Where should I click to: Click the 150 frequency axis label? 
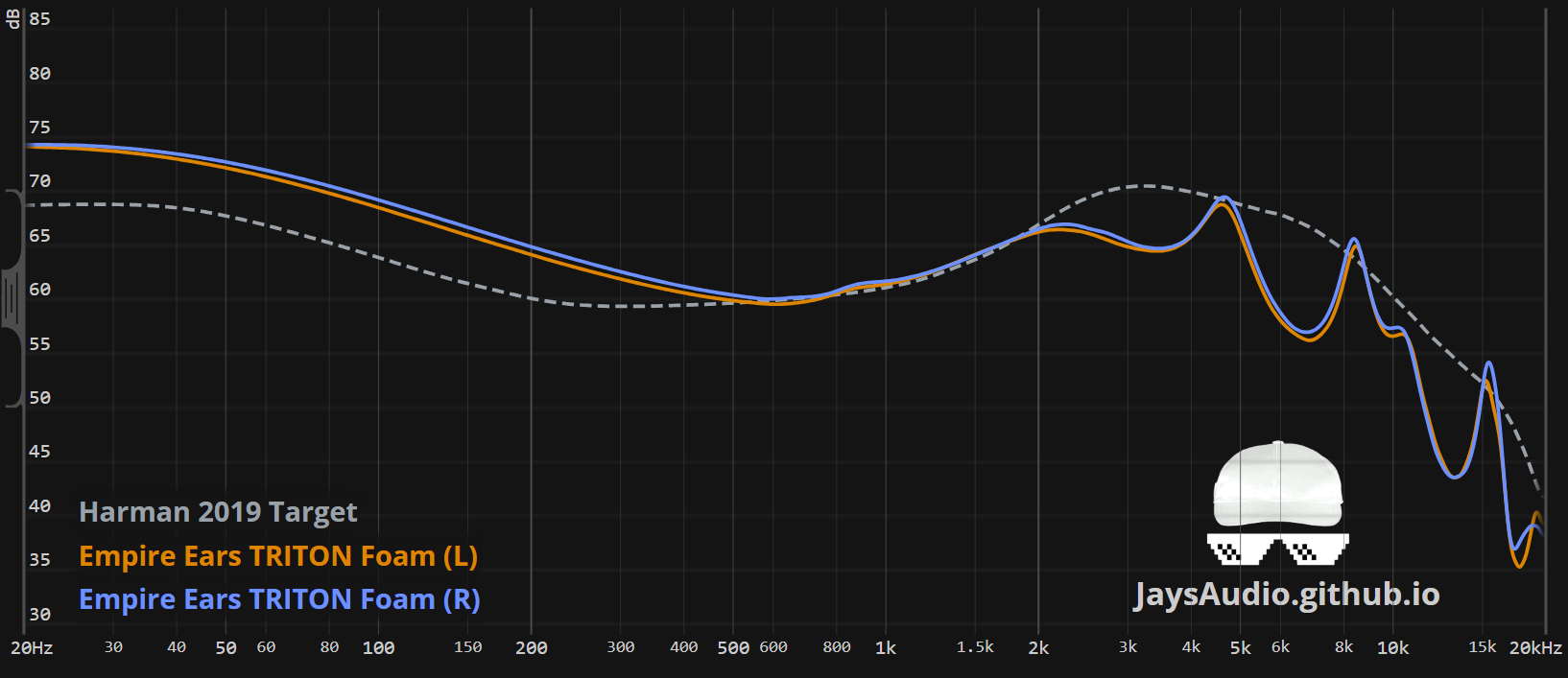tap(467, 647)
